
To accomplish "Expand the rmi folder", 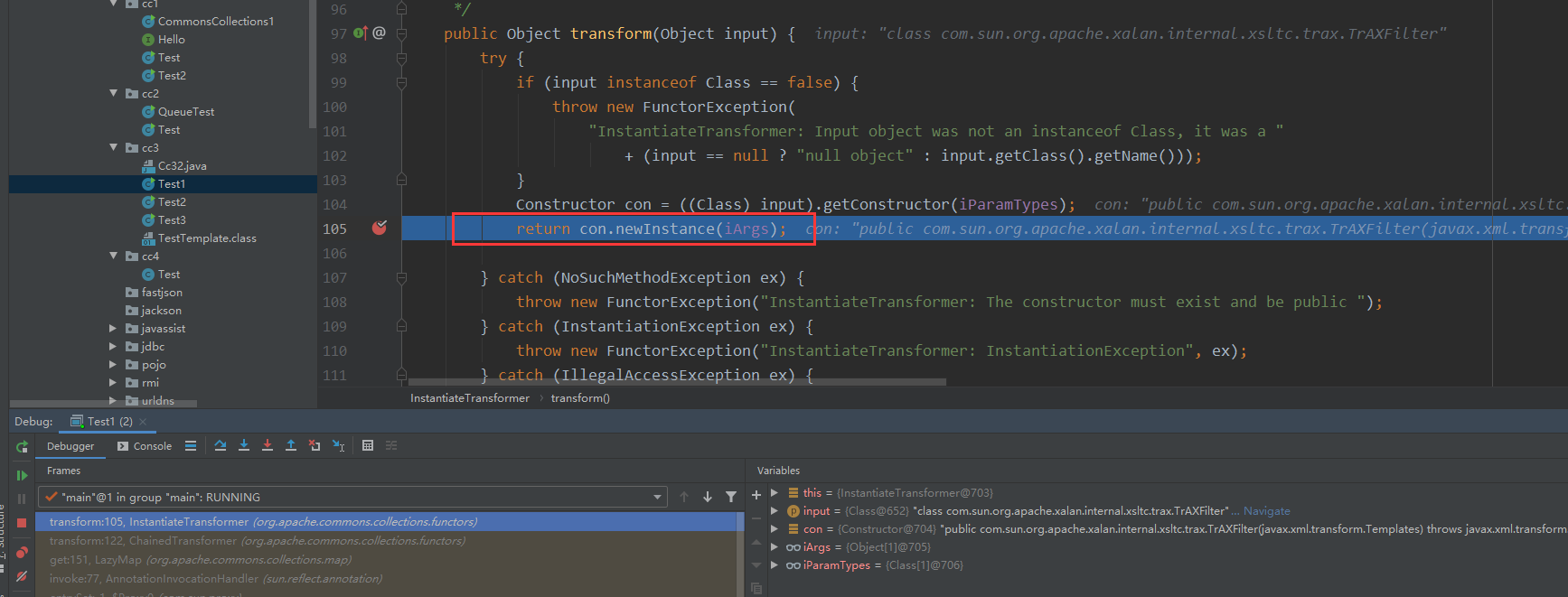I will pyautogui.click(x=114, y=383).
